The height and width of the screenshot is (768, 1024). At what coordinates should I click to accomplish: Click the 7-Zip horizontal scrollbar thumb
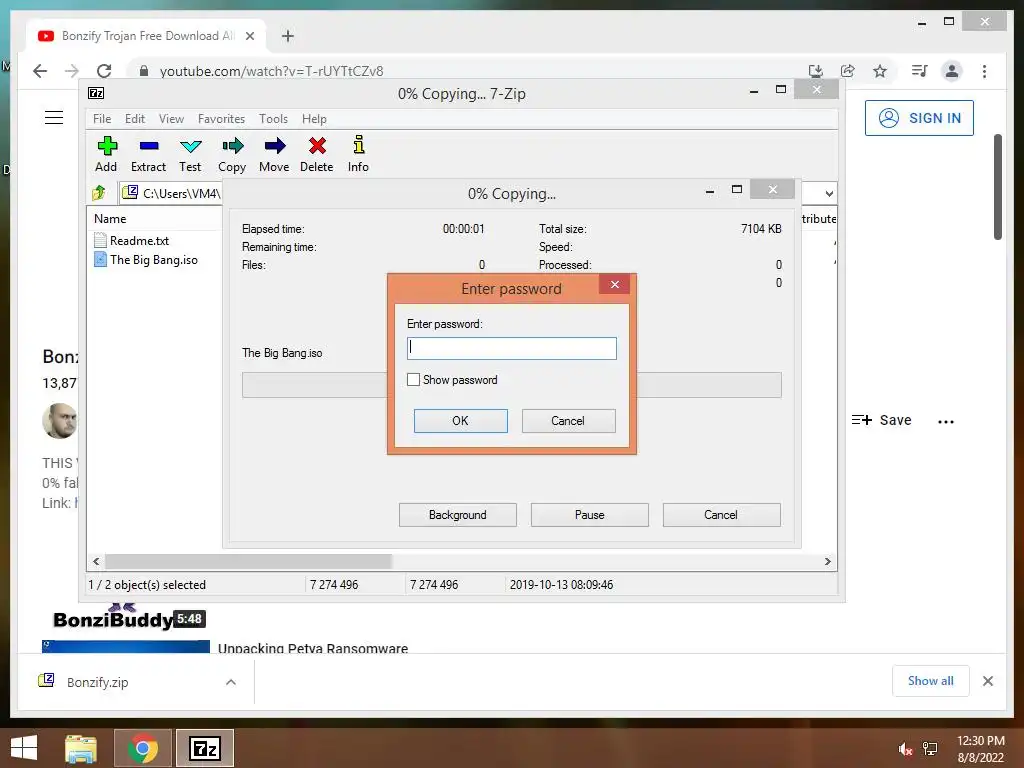tap(248, 562)
